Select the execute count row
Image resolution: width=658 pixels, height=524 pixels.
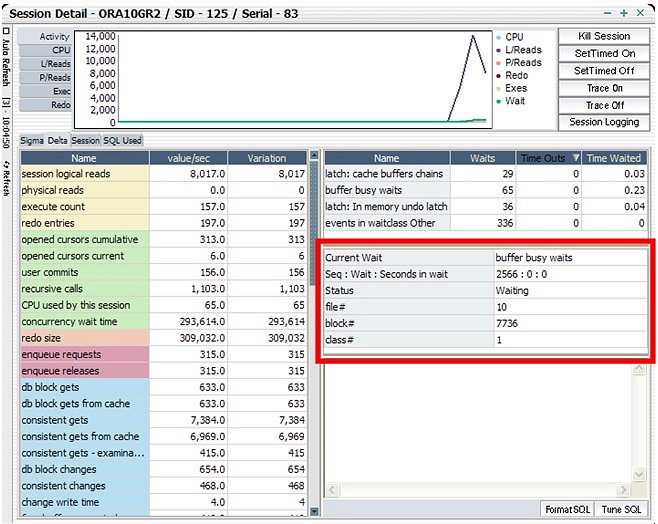coord(164,206)
